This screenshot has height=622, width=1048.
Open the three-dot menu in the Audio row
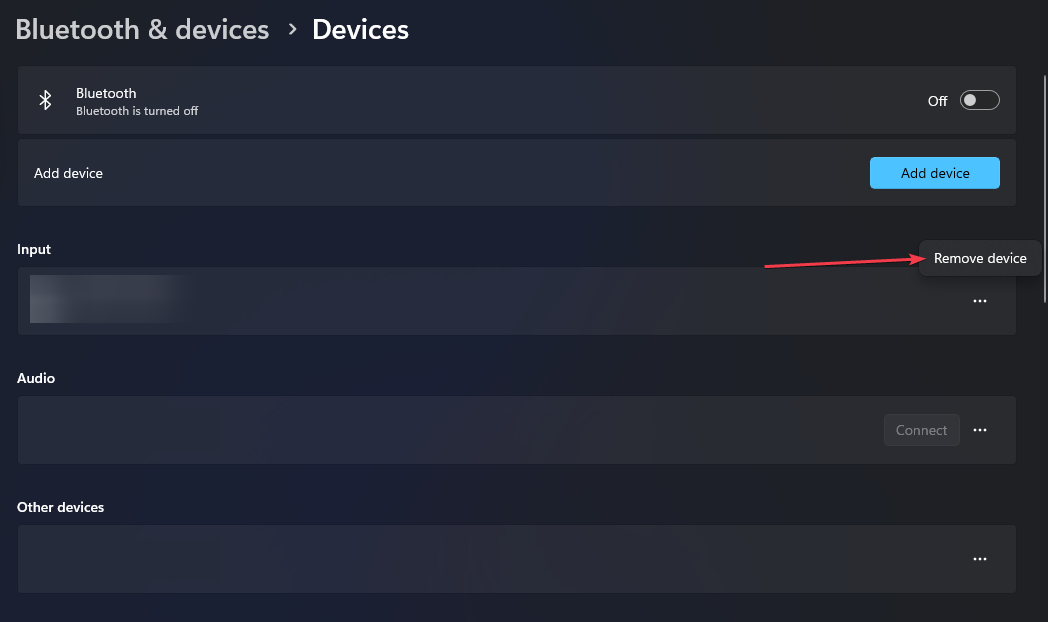click(x=980, y=430)
